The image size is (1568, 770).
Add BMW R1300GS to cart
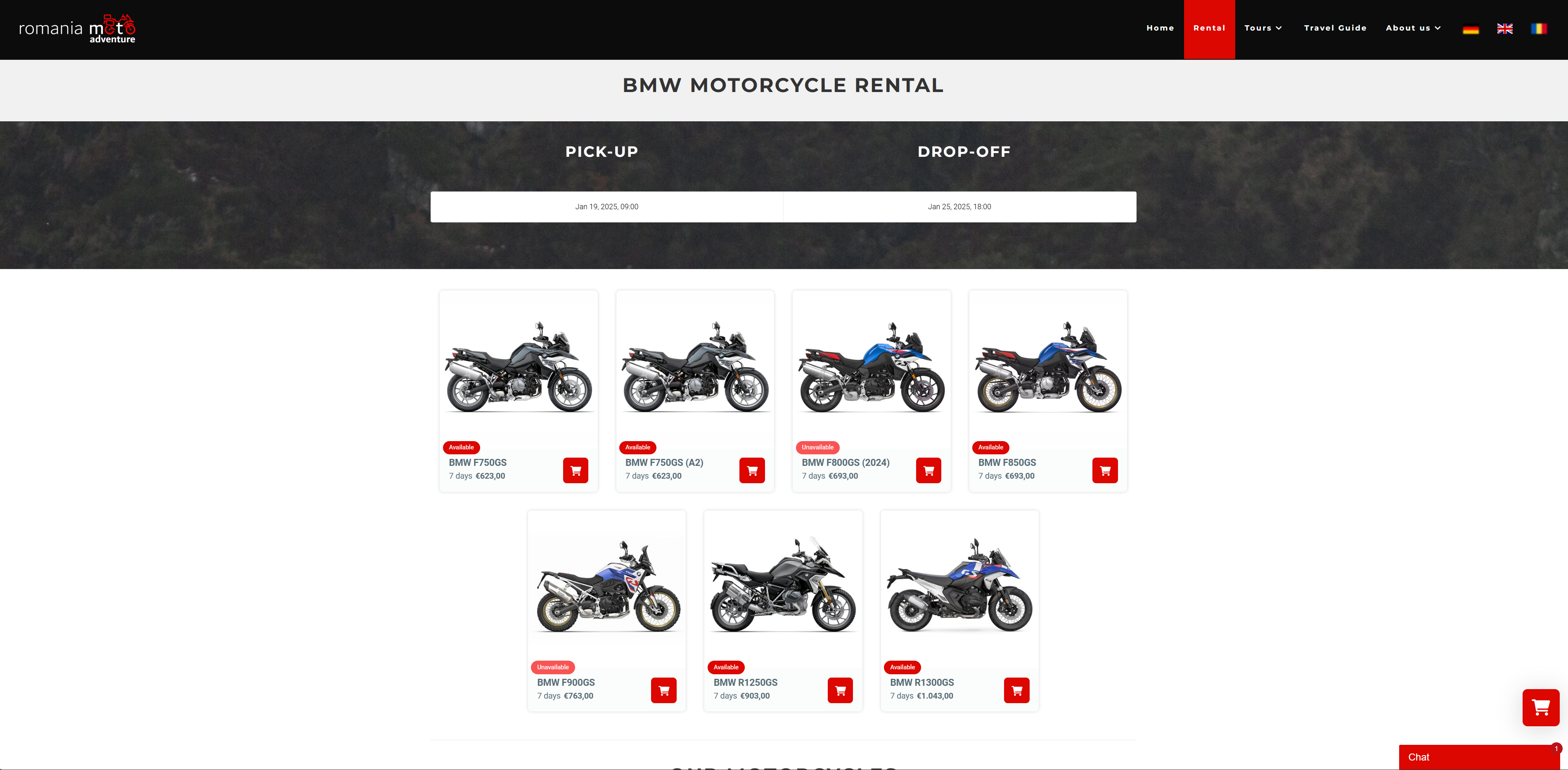[1016, 690]
